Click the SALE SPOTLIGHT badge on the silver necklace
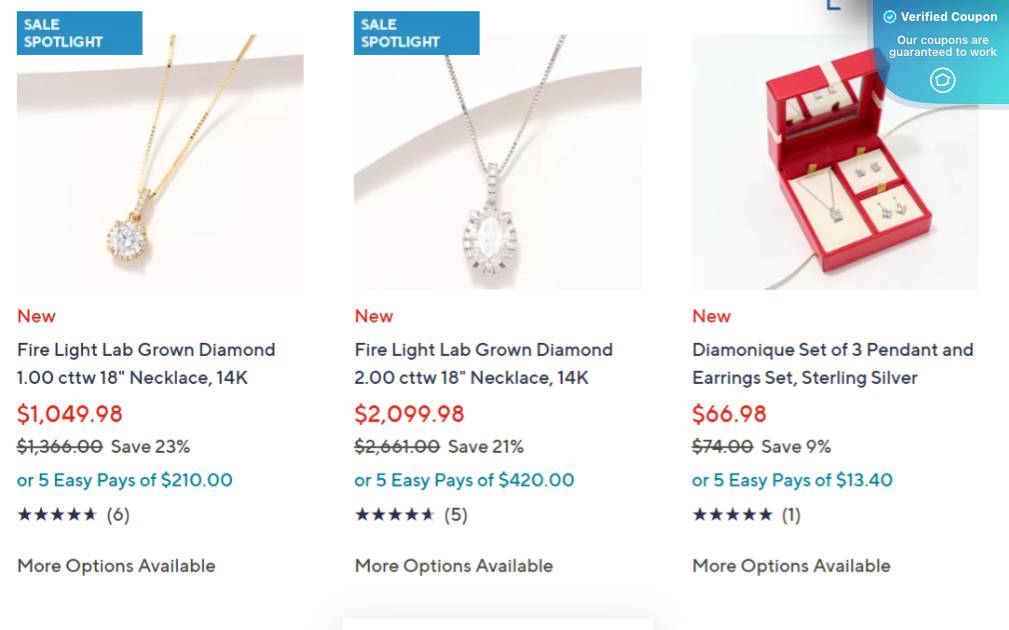Image resolution: width=1009 pixels, height=630 pixels. (x=416, y=33)
